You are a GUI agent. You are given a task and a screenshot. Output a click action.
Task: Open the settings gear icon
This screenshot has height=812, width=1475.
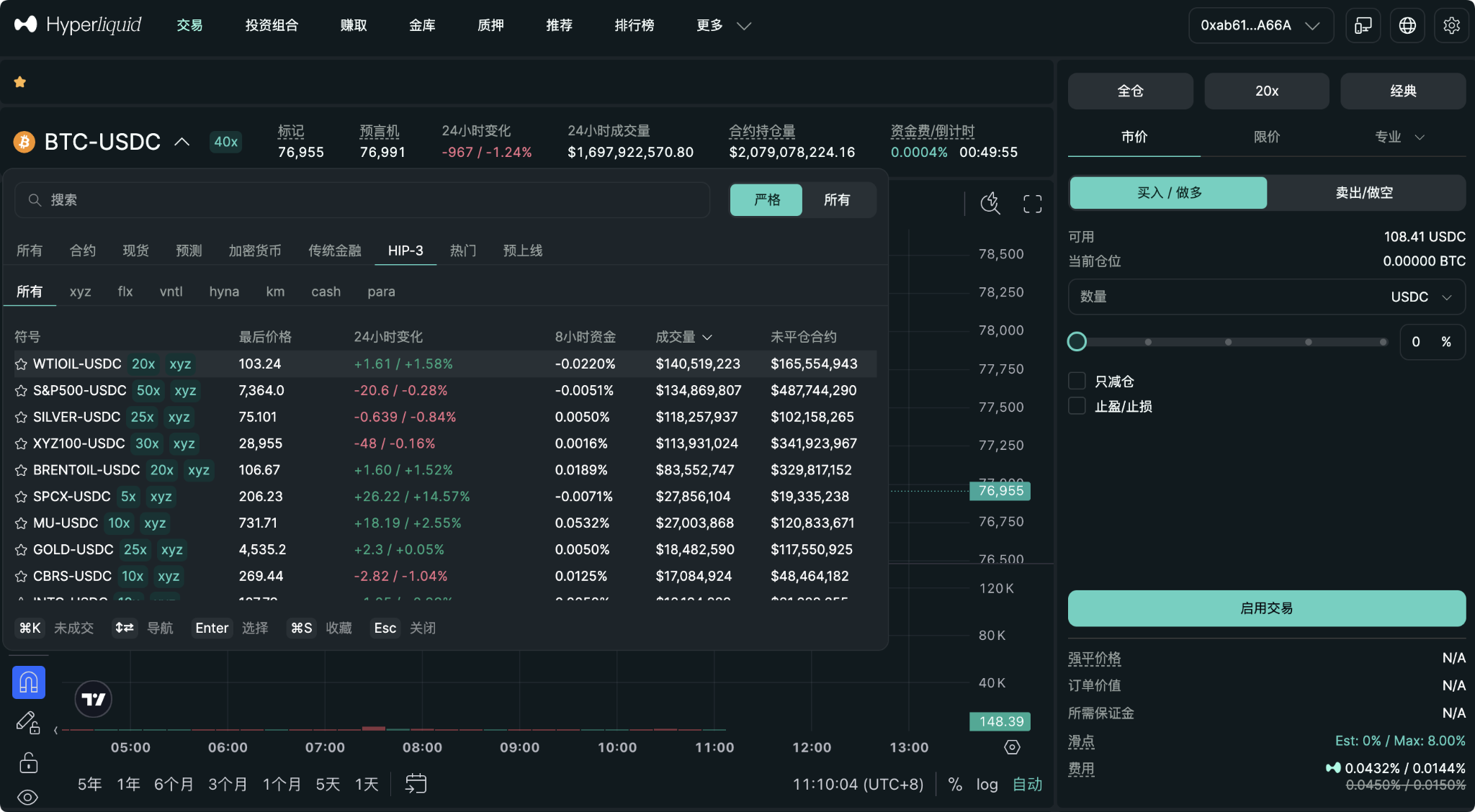point(1451,25)
